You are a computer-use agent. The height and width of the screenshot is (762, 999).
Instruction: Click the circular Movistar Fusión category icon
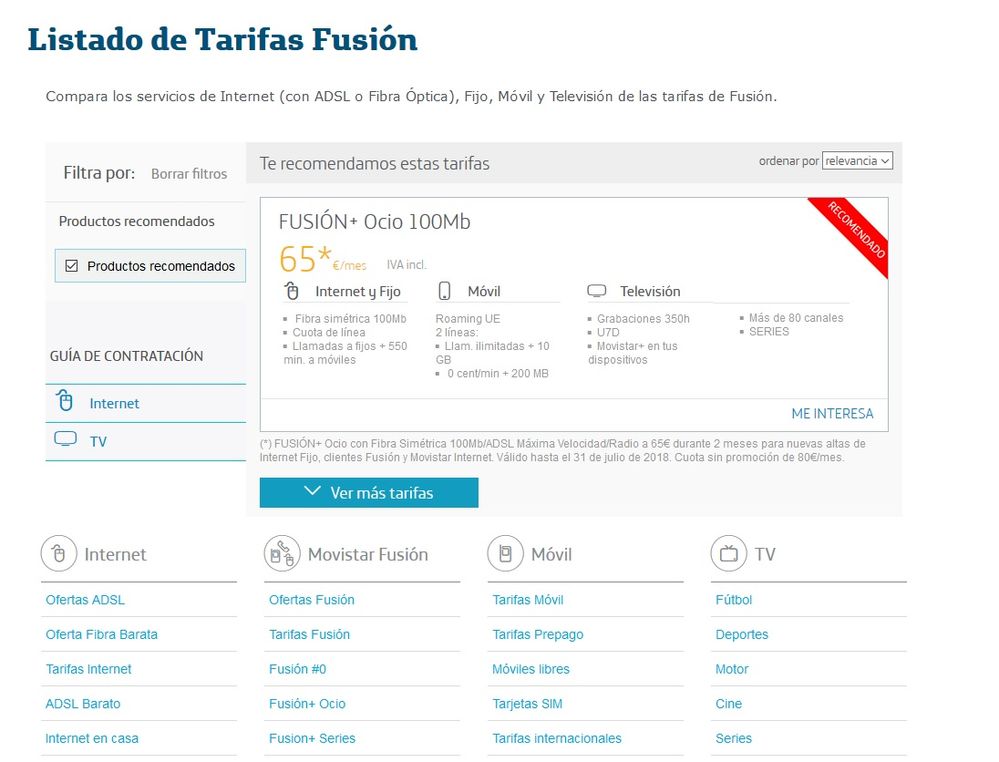click(x=282, y=553)
